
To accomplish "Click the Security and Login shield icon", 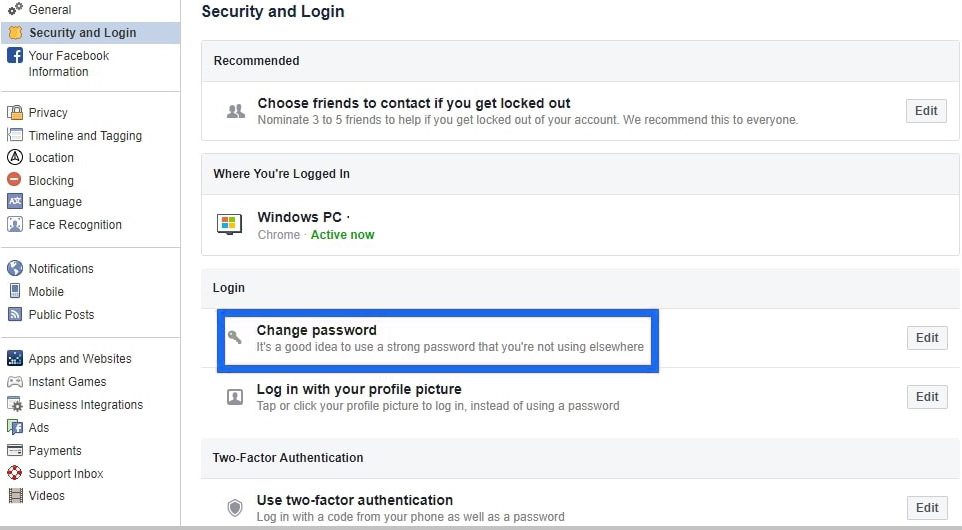I will (15, 33).
